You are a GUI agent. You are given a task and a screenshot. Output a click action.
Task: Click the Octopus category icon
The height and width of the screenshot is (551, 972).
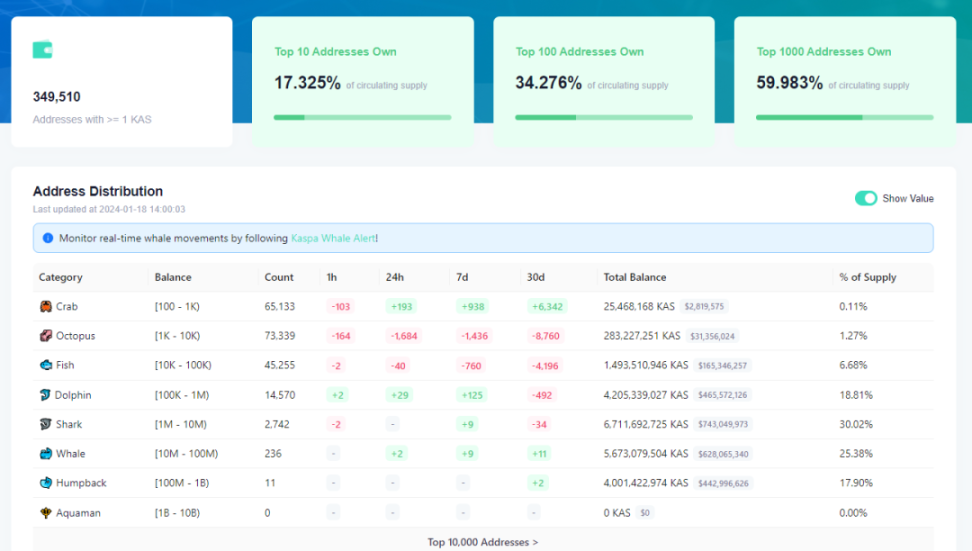46,335
